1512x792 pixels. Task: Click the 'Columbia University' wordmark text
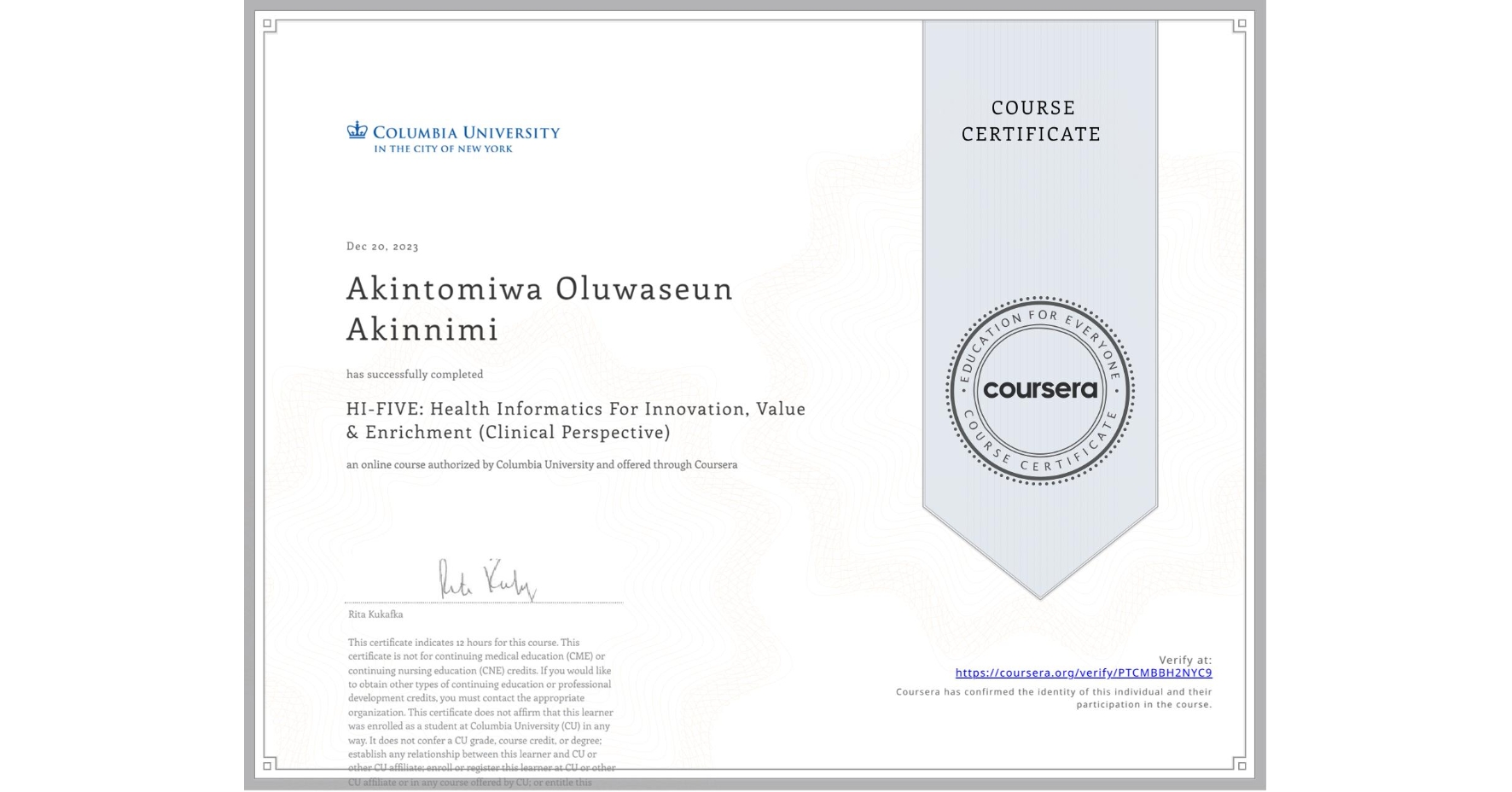pos(466,133)
